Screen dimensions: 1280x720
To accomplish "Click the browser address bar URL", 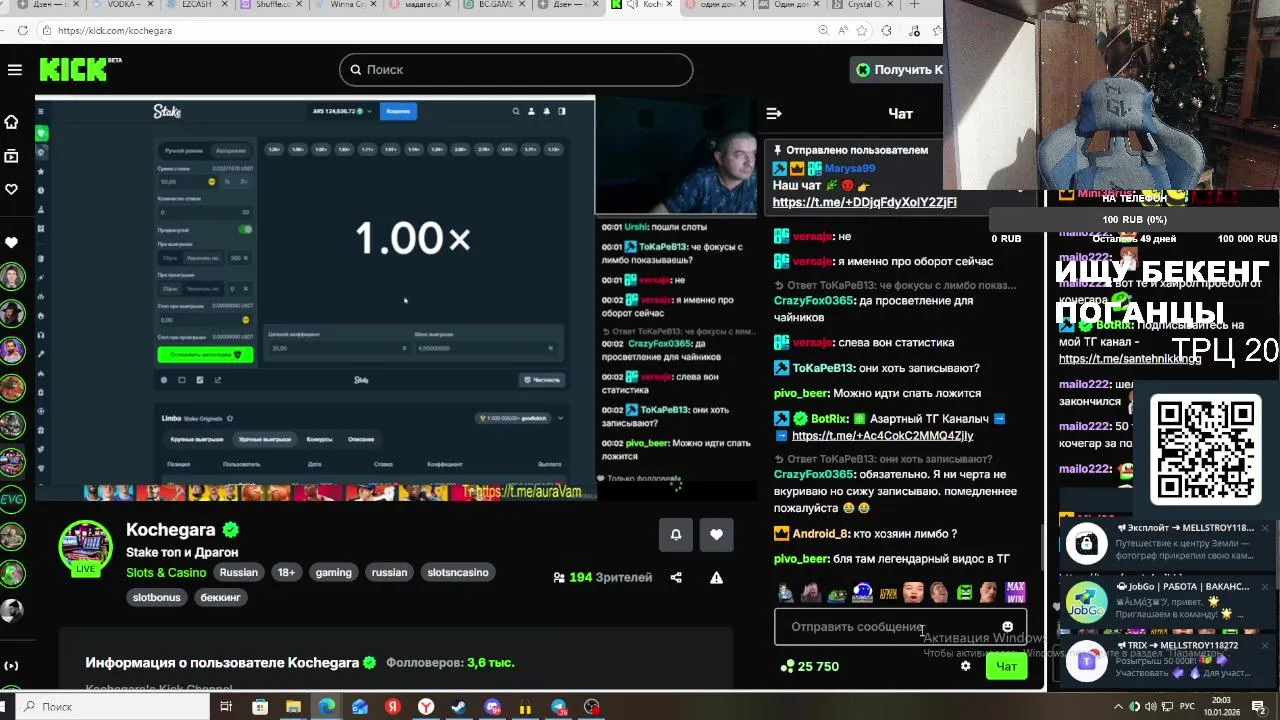I will [115, 31].
